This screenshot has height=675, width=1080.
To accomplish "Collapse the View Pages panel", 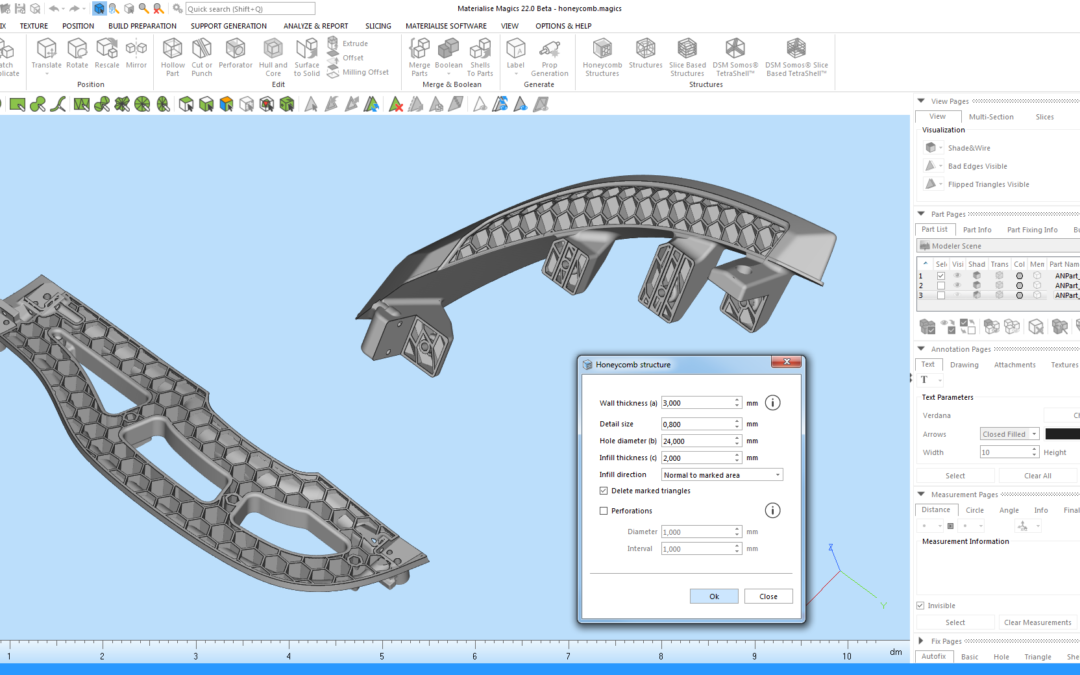I will tap(921, 101).
